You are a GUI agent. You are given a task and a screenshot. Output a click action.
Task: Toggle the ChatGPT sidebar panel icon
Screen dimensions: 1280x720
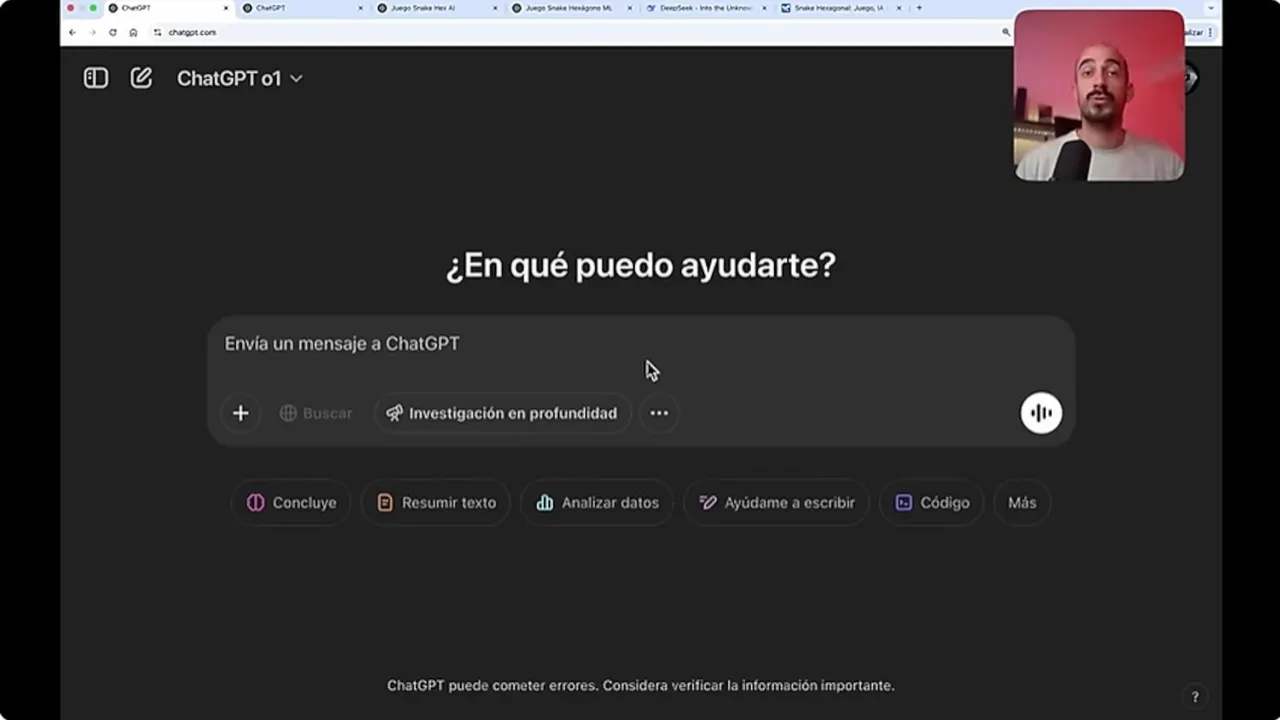[95, 78]
